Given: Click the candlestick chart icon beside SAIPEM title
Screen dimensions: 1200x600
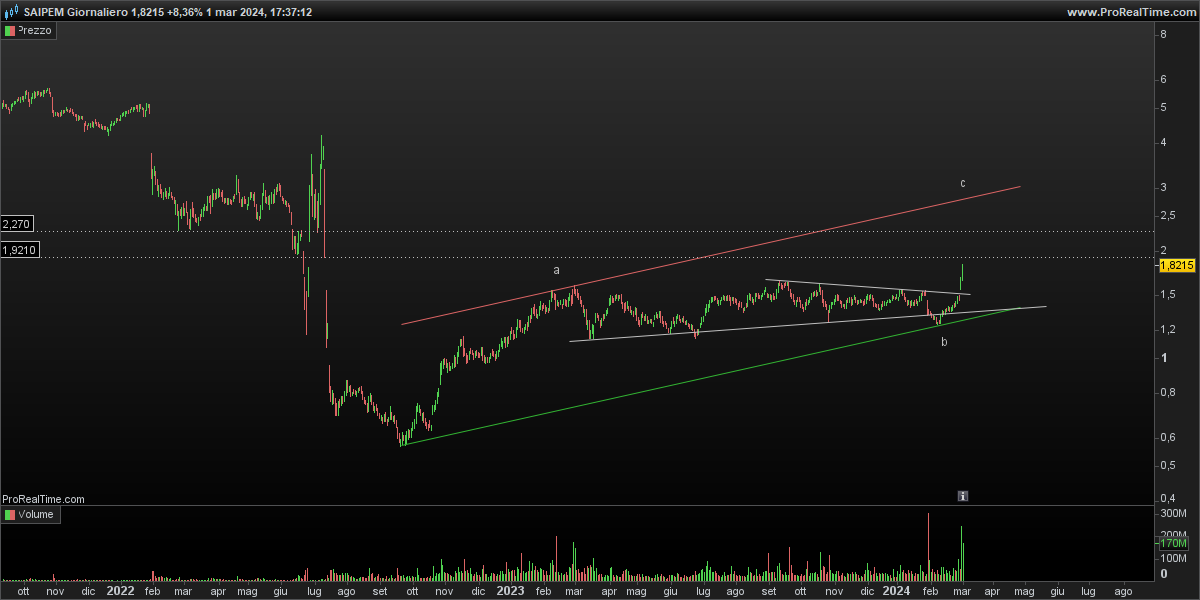Looking at the screenshot, I should coord(11,12).
